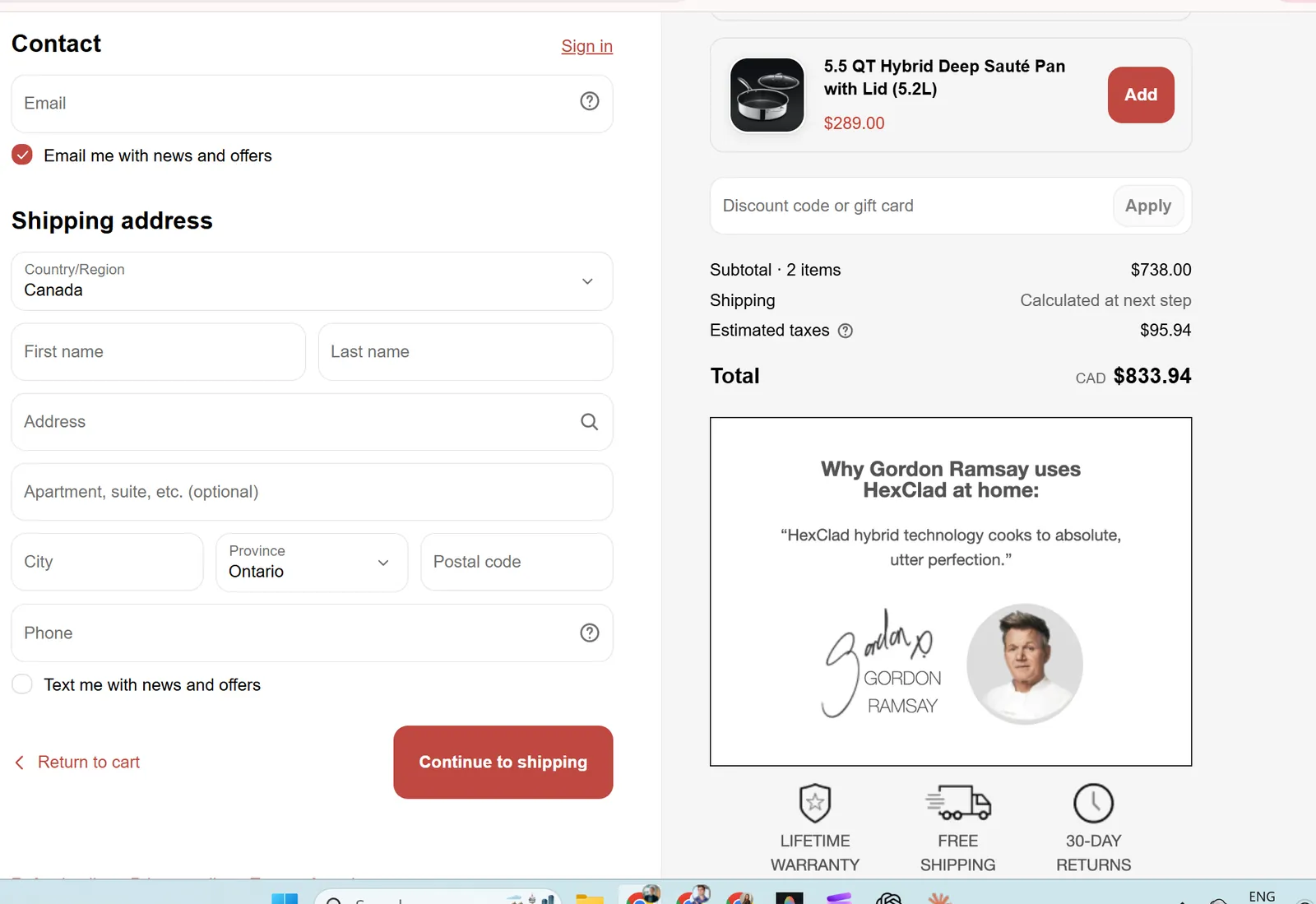Click the $289.00 product price

click(855, 123)
